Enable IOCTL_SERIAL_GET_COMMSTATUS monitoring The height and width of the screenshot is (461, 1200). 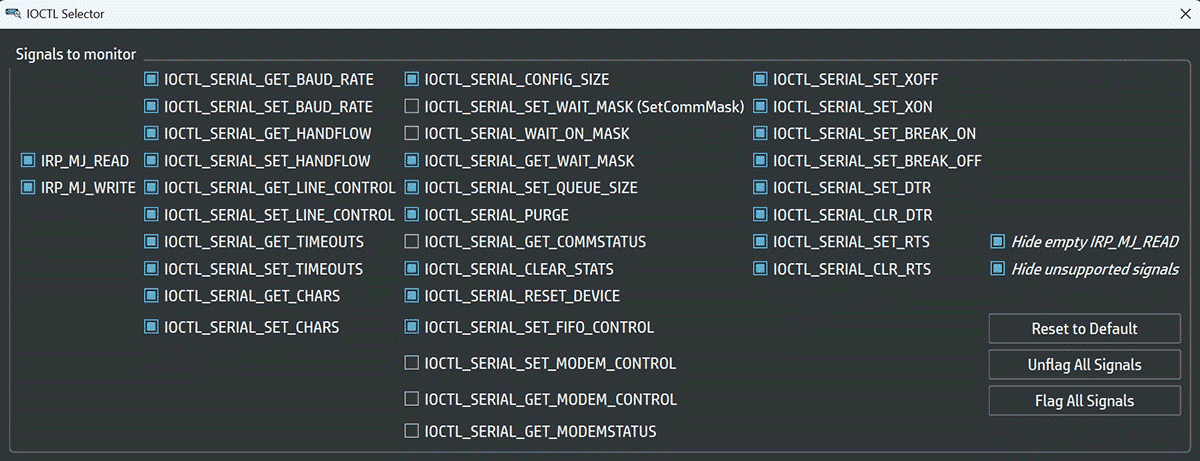(x=412, y=242)
